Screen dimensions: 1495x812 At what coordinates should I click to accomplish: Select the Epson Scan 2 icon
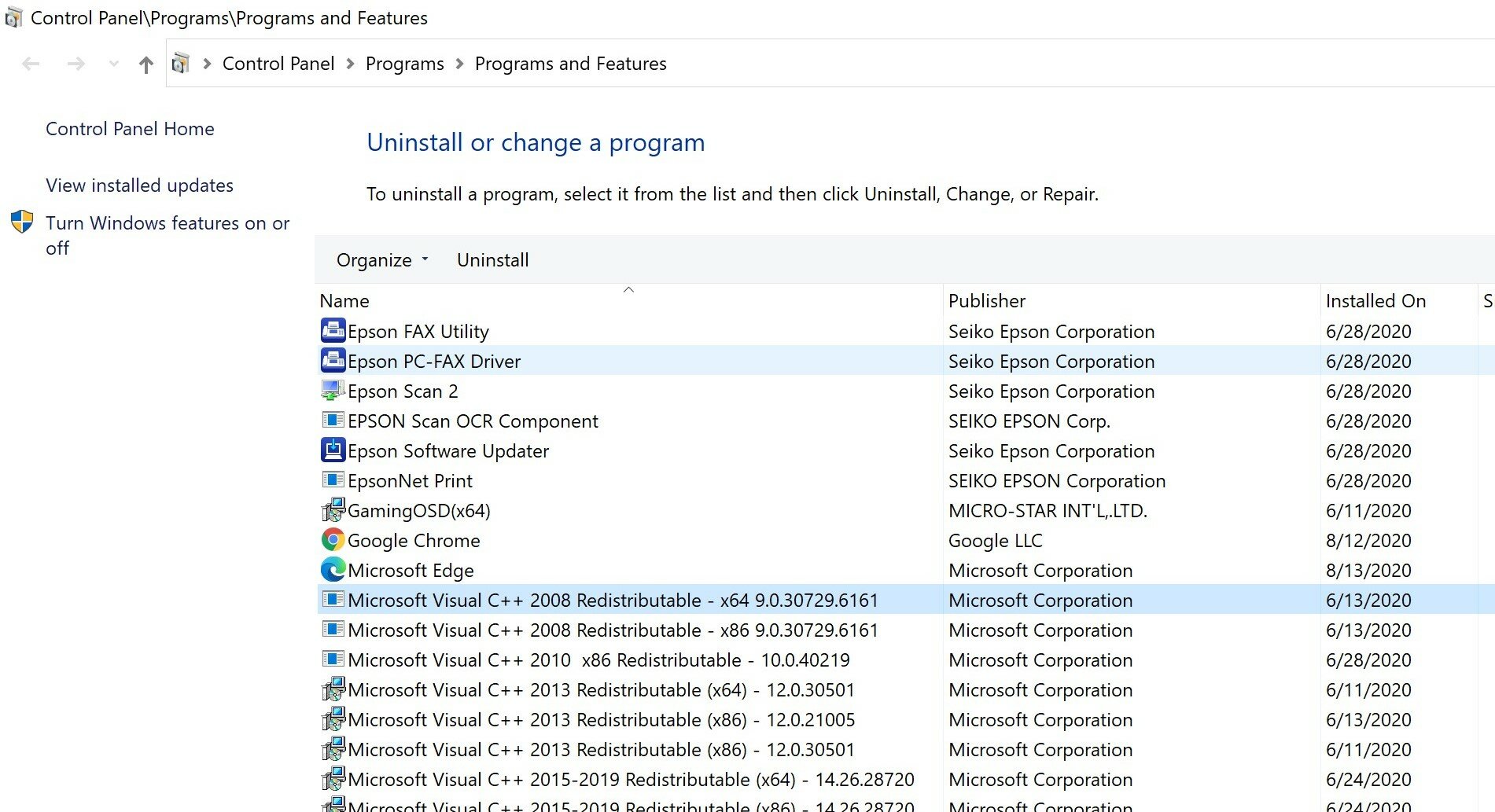[333, 391]
